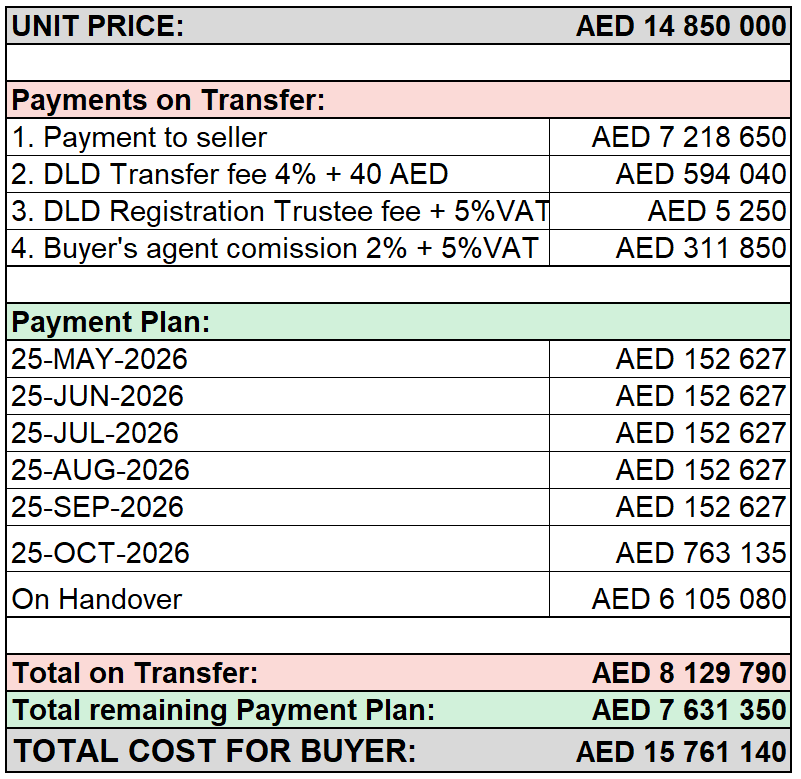The width and height of the screenshot is (801, 779).
Task: Click the DLD Transfer fee 4% row label
Action: click(x=278, y=174)
